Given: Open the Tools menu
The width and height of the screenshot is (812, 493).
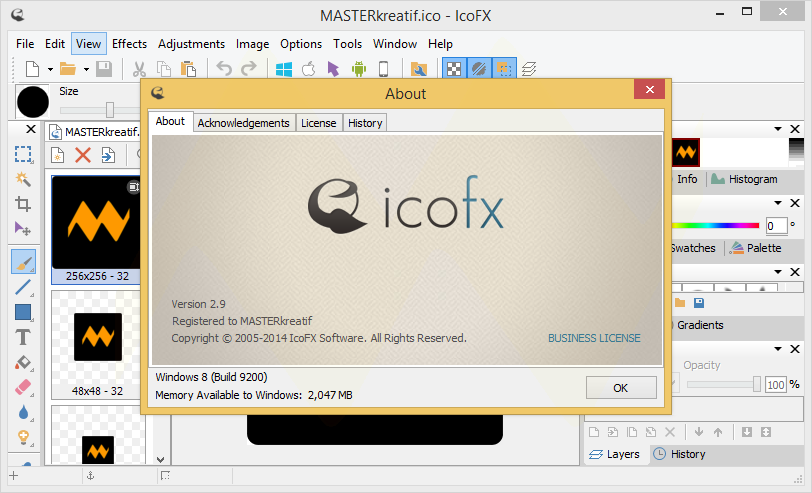Looking at the screenshot, I should pyautogui.click(x=347, y=44).
